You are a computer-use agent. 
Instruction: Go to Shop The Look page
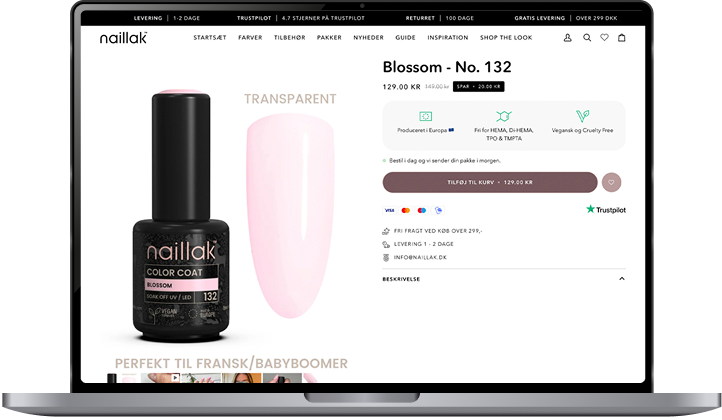(506, 38)
